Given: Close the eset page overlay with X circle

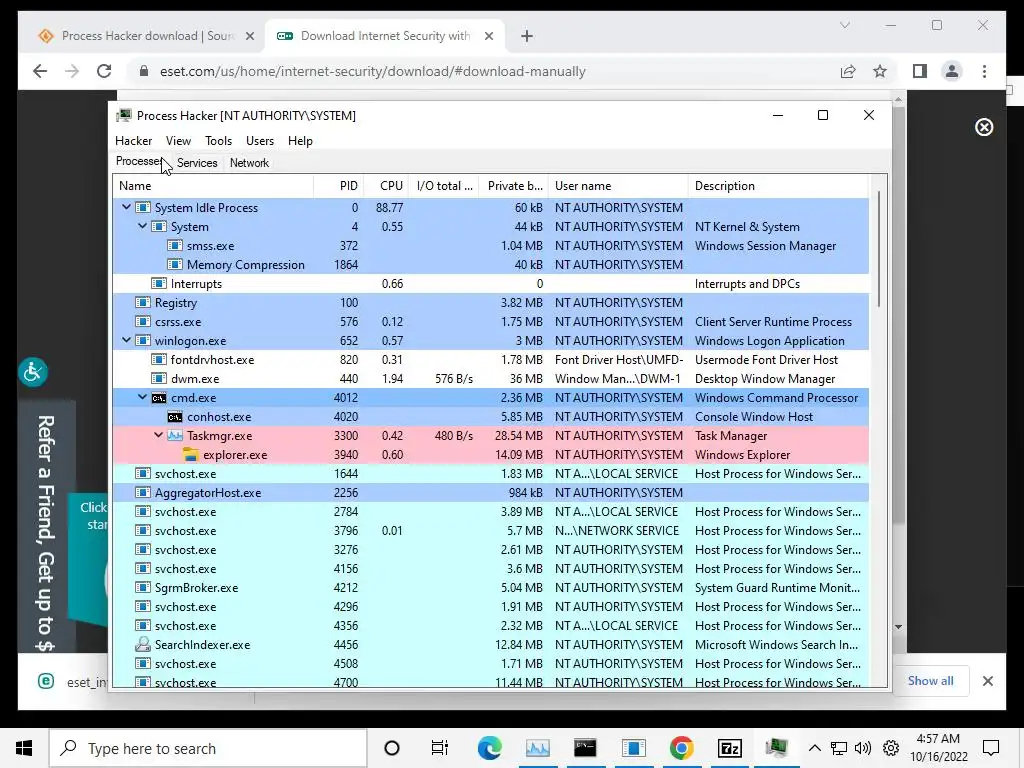Looking at the screenshot, I should click(x=984, y=127).
